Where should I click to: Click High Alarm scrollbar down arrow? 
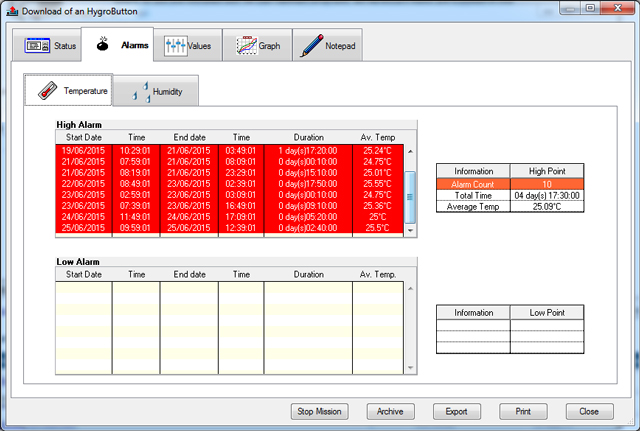tap(410, 231)
